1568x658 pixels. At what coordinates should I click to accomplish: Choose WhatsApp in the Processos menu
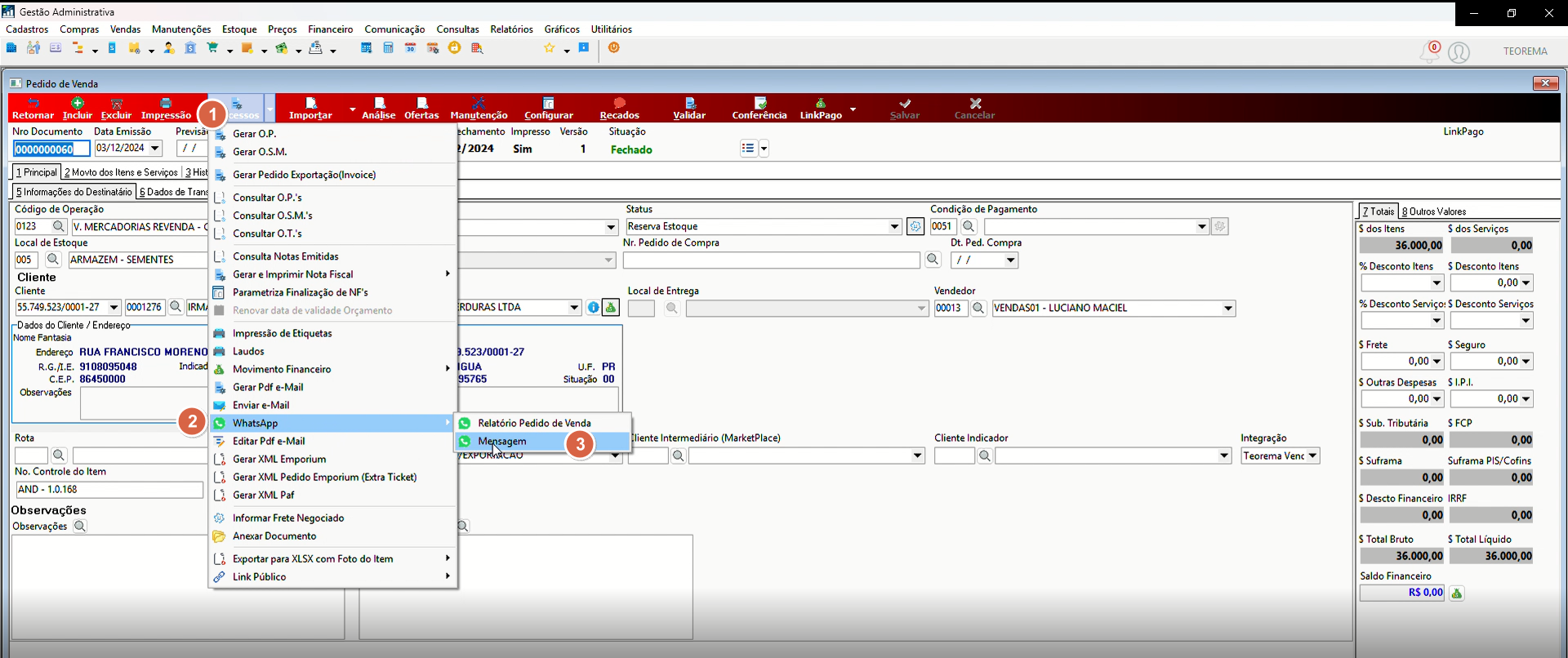tap(332, 423)
